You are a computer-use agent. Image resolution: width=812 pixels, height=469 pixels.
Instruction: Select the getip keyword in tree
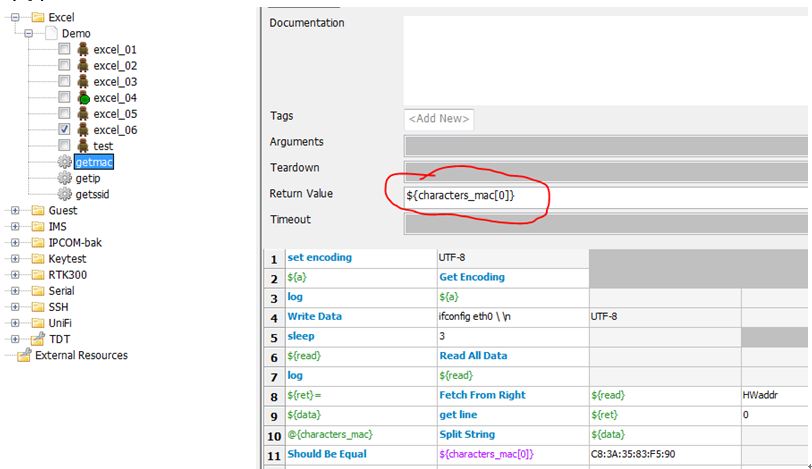[88, 179]
